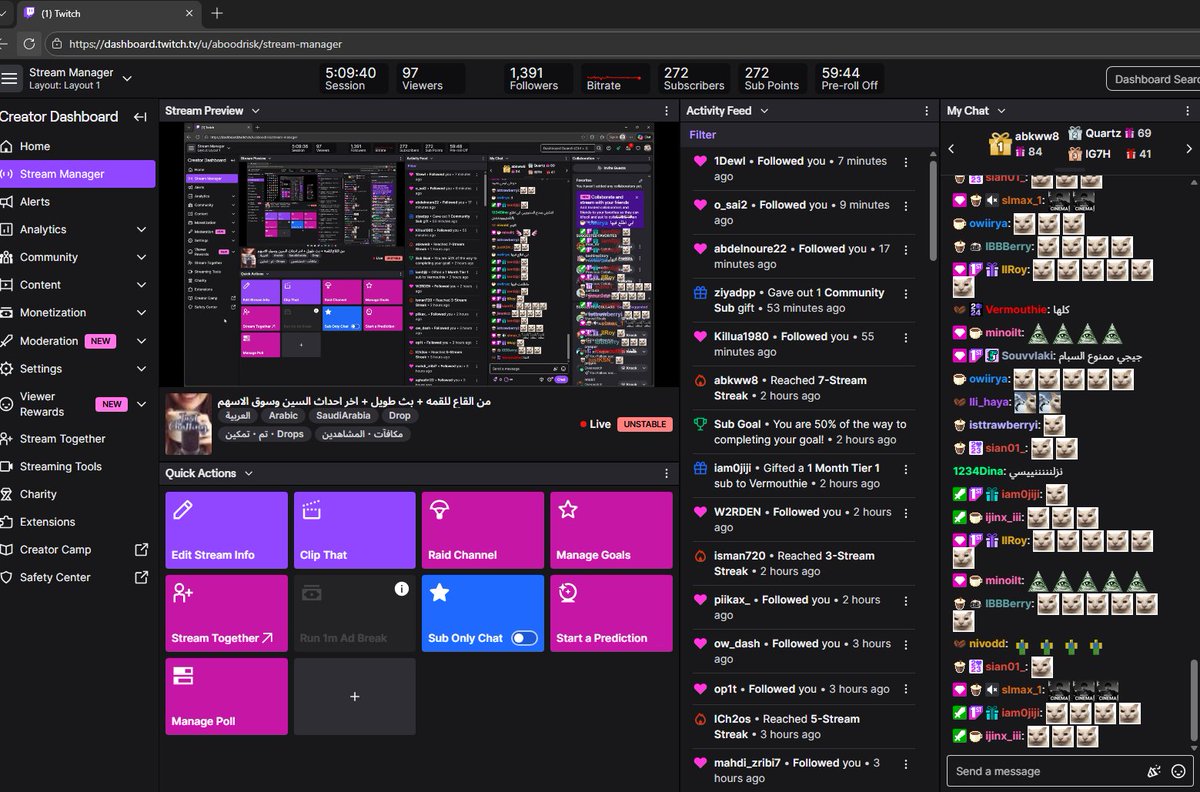Click the Activity Feed Filter link

tap(703, 134)
